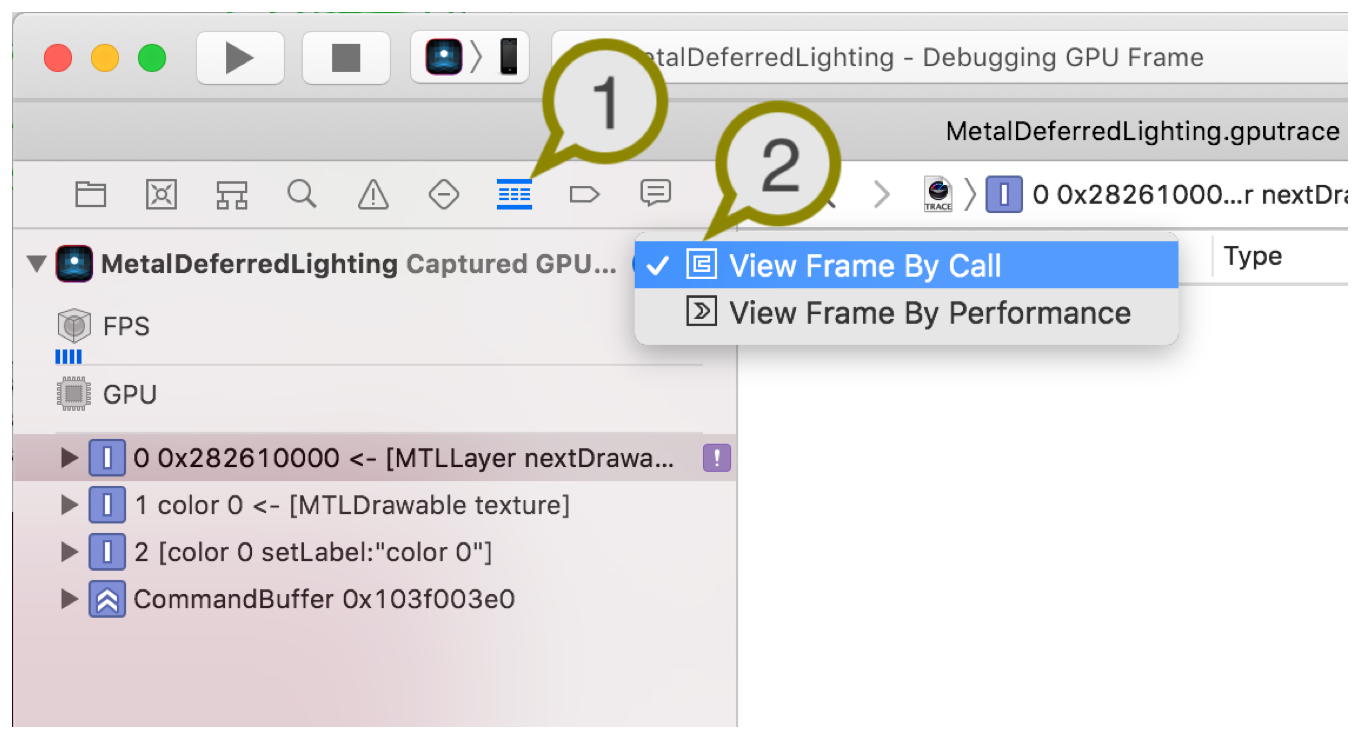
Task: Open the Breakpoint navigator icon
Action: [x=584, y=194]
